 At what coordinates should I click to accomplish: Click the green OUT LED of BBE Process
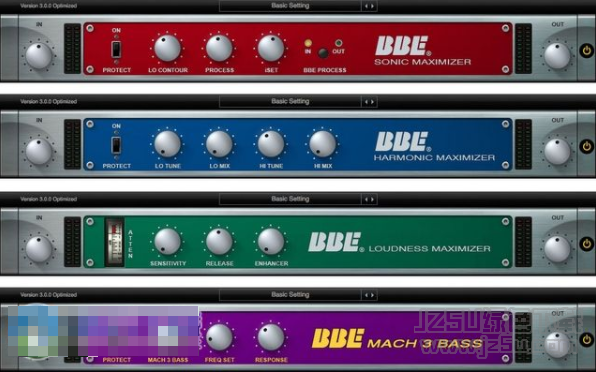click(338, 43)
